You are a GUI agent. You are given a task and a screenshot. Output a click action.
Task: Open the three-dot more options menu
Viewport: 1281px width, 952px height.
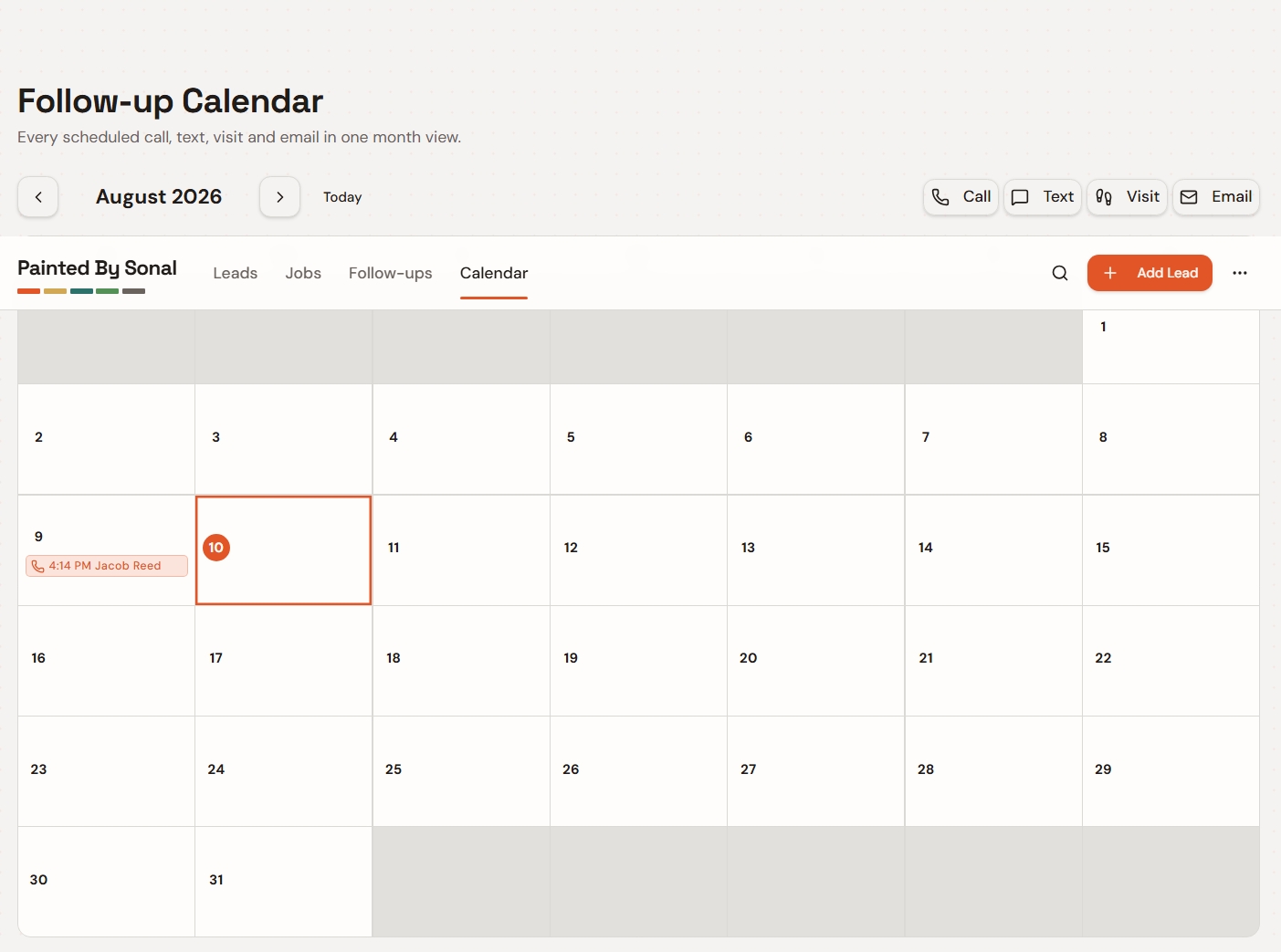[1240, 273]
